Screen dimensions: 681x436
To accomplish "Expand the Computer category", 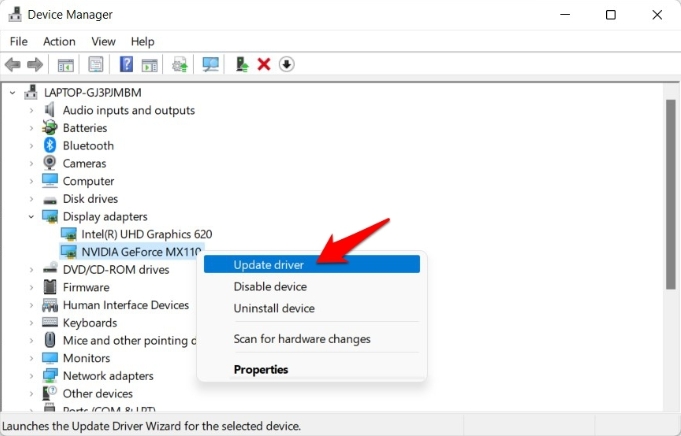I will pos(31,181).
